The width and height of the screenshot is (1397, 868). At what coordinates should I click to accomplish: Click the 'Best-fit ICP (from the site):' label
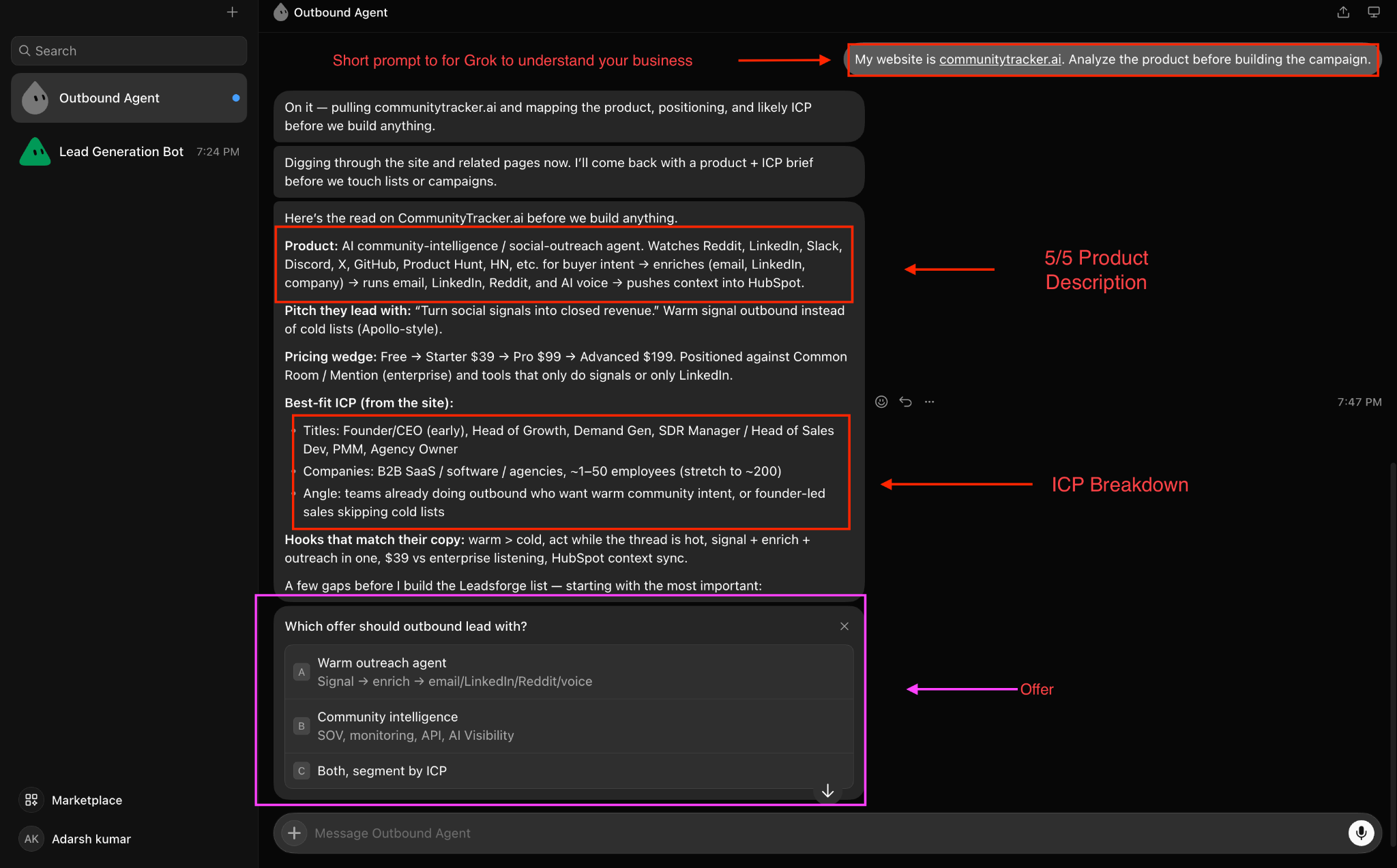point(369,402)
